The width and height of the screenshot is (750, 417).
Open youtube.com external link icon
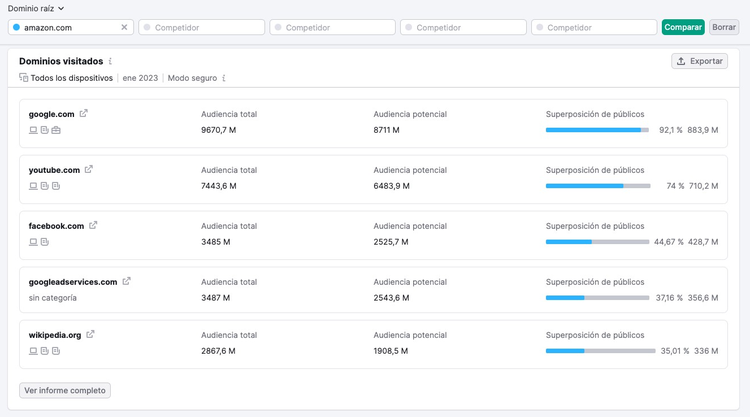(89, 169)
